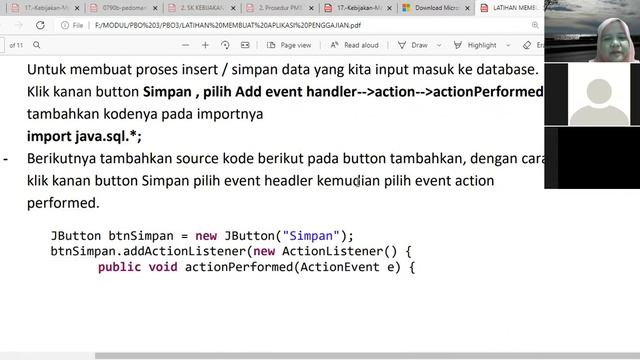Click the File site info icon
This screenshot has height=360, width=640.
[x=65, y=25]
